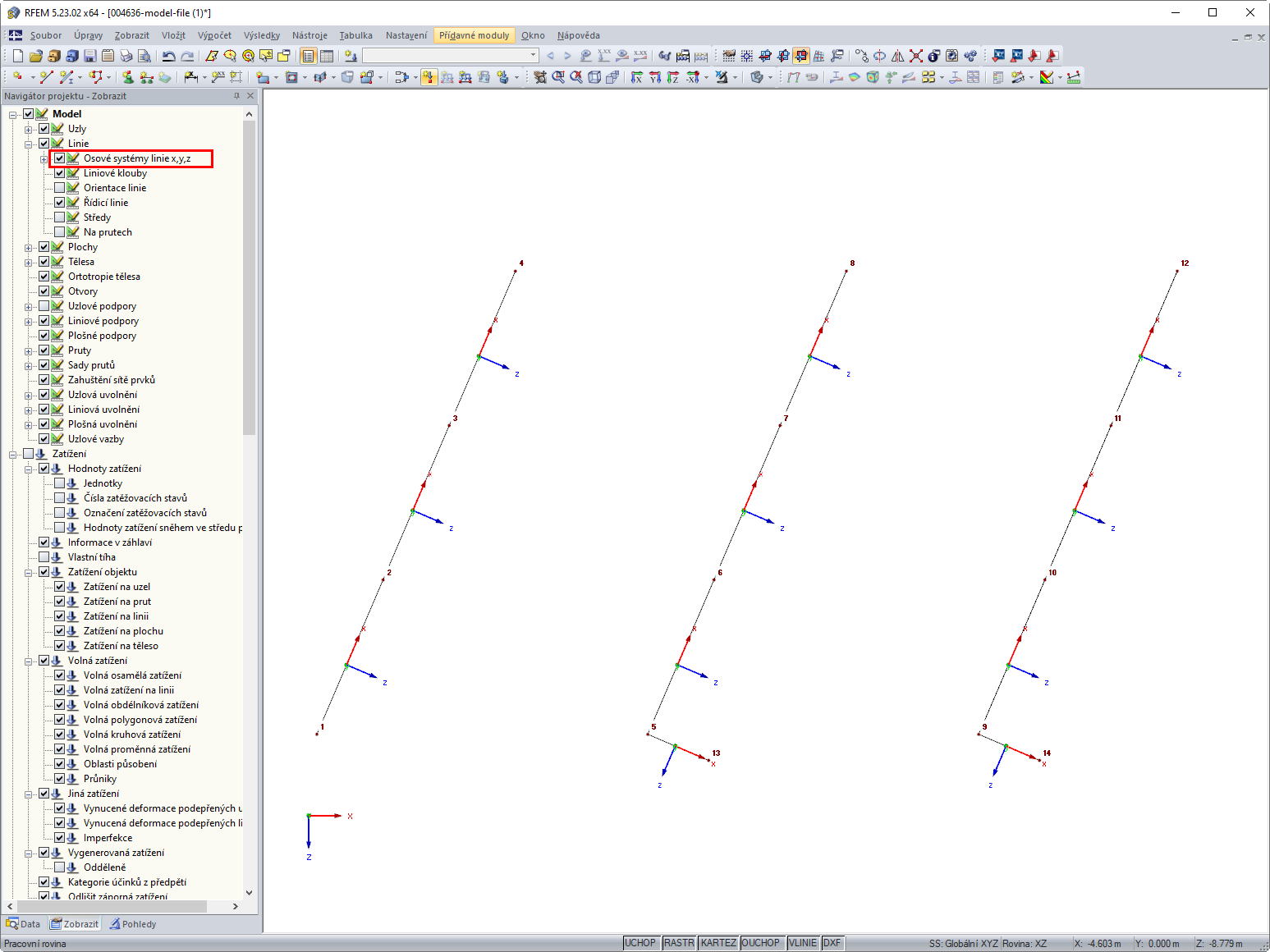Screen dimensions: 1270x952
Task: Toggle VLINIE in the status bar
Action: click(803, 943)
